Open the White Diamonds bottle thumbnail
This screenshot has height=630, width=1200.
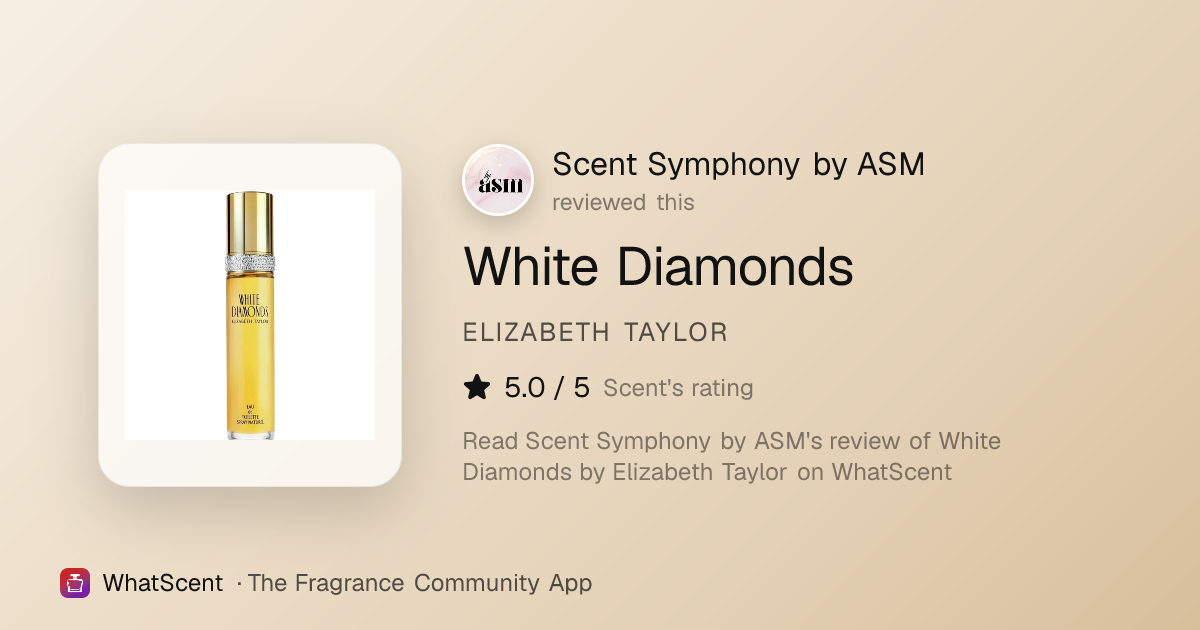(x=250, y=315)
